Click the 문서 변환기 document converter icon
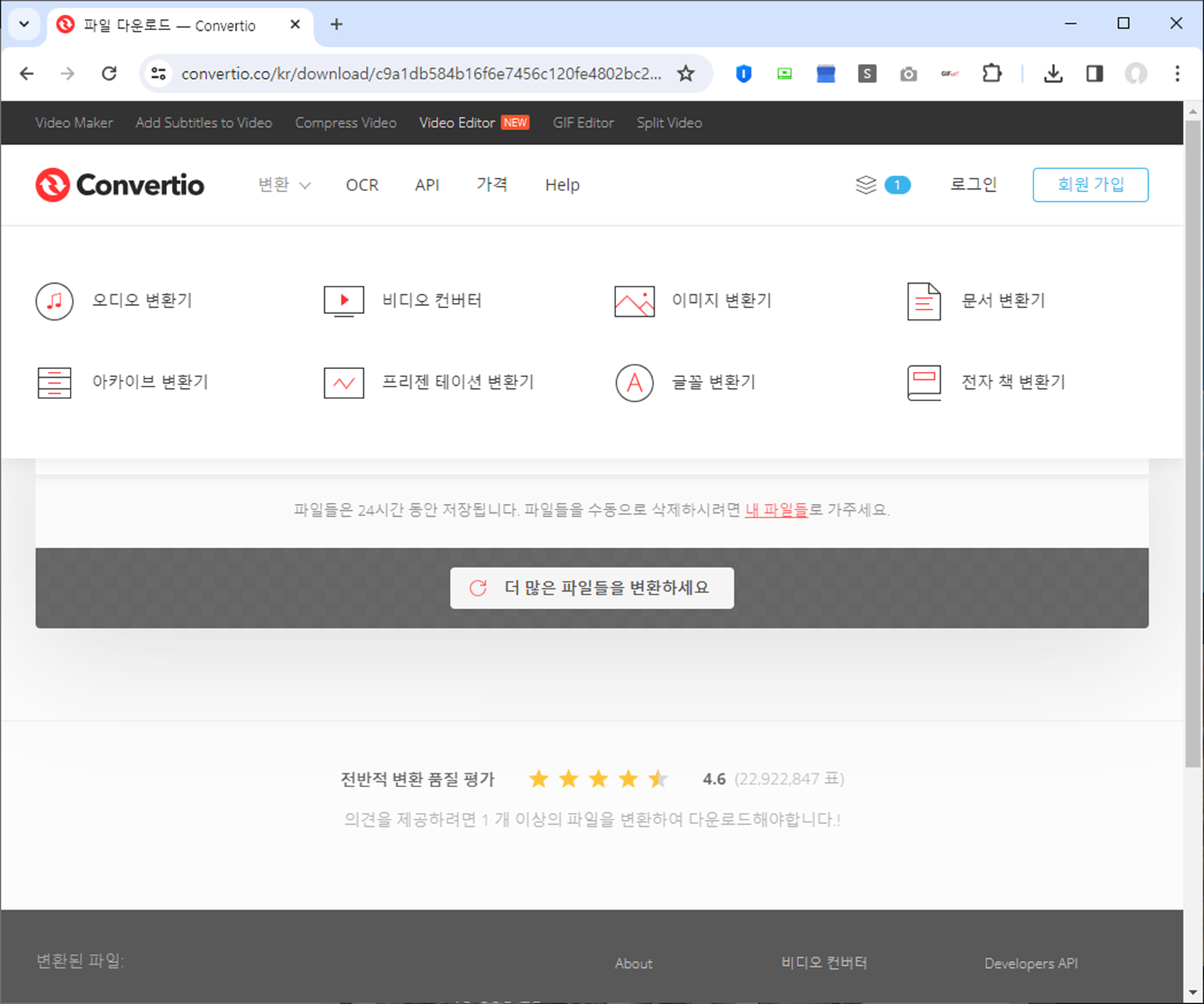Viewport: 1204px width, 1004px height. (924, 301)
